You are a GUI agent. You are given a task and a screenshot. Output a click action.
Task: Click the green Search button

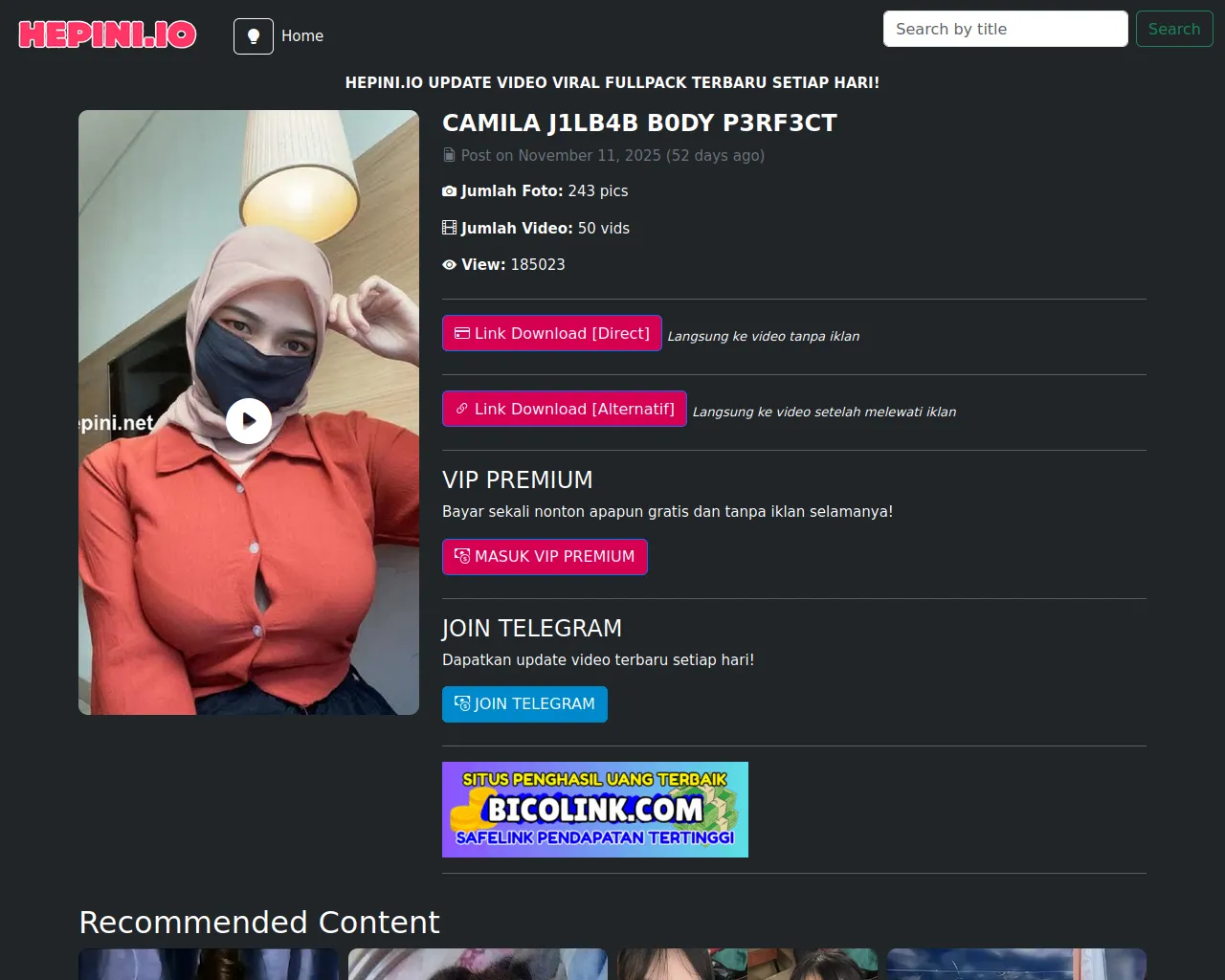[x=1174, y=29]
